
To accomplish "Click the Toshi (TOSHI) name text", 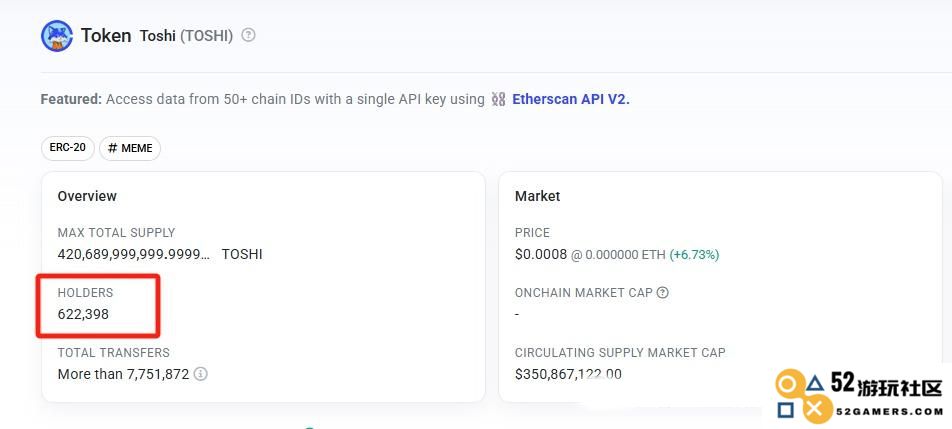I will pyautogui.click(x=186, y=36).
